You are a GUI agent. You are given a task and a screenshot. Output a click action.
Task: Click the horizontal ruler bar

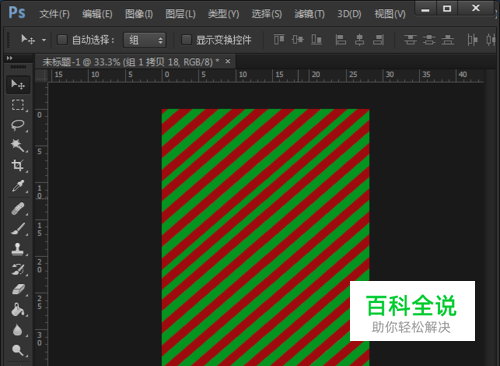point(266,75)
